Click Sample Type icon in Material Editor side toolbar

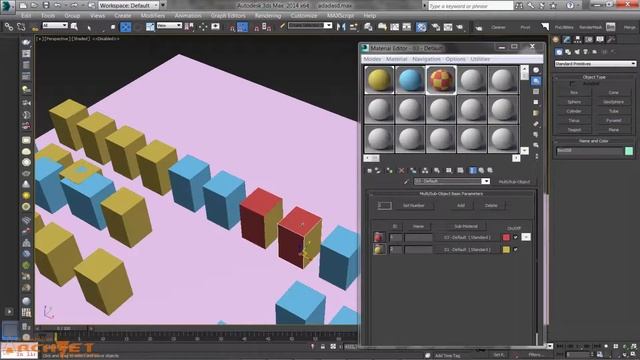coord(536,71)
